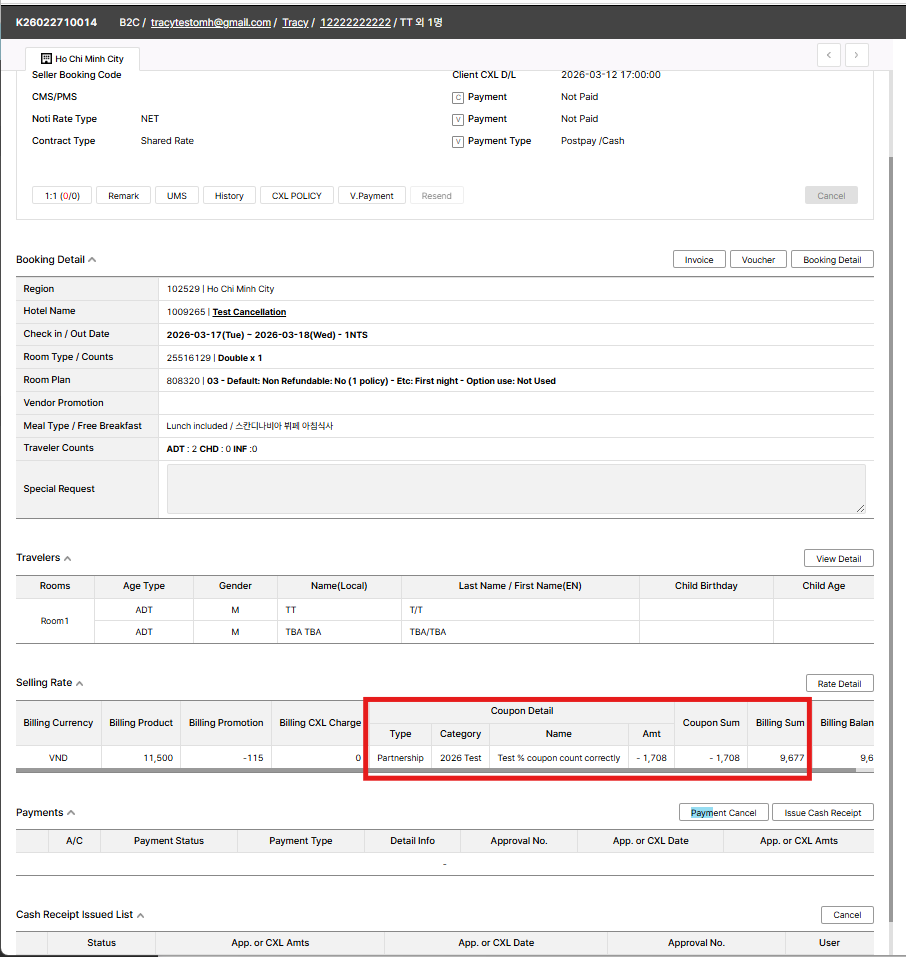Click inside the Special Request text area
906x957 pixels.
[x=515, y=489]
